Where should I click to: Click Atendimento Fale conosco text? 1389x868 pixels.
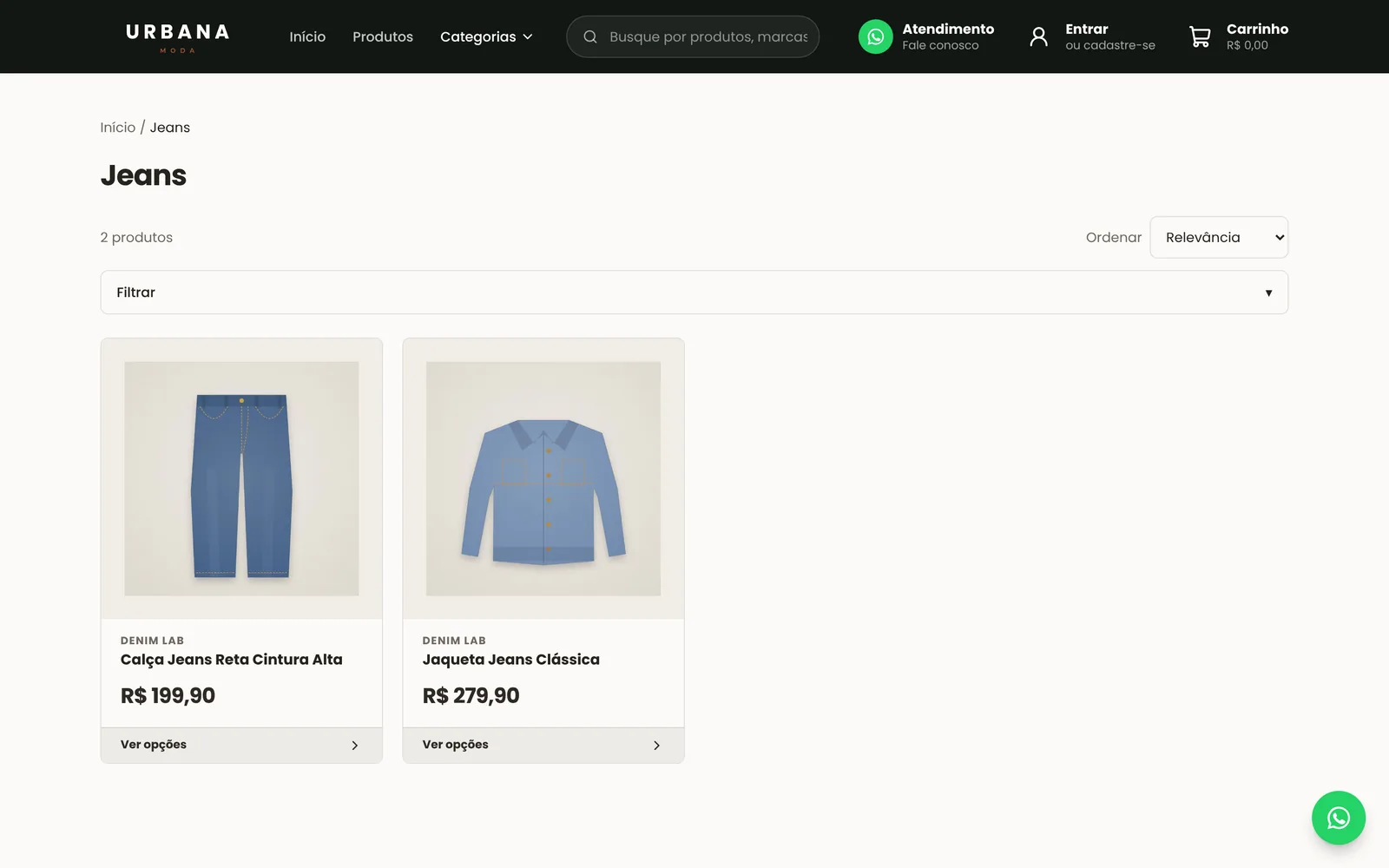pyautogui.click(x=948, y=36)
